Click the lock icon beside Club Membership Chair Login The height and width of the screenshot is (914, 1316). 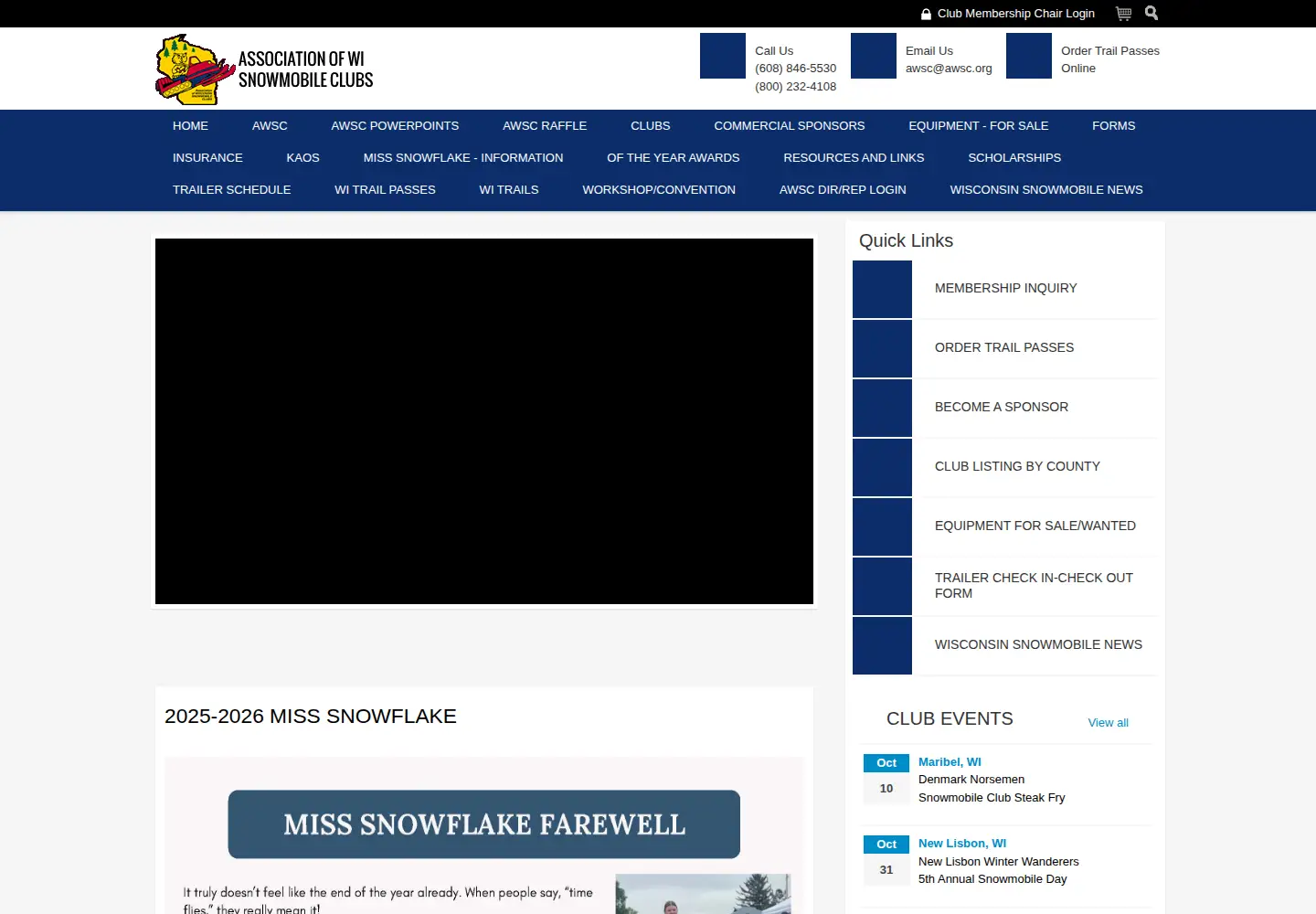(x=926, y=14)
